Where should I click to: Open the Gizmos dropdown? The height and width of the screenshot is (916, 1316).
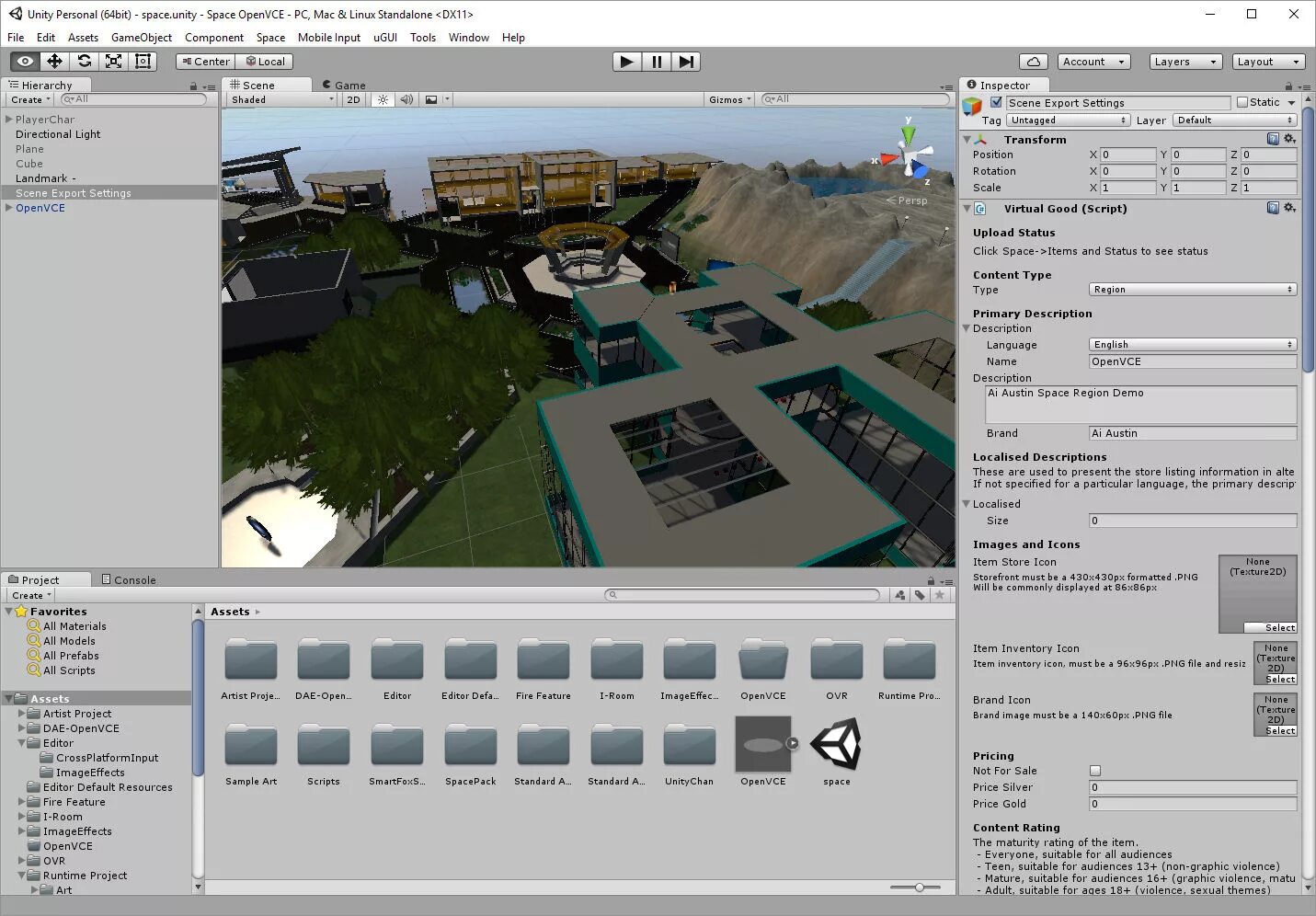730,99
